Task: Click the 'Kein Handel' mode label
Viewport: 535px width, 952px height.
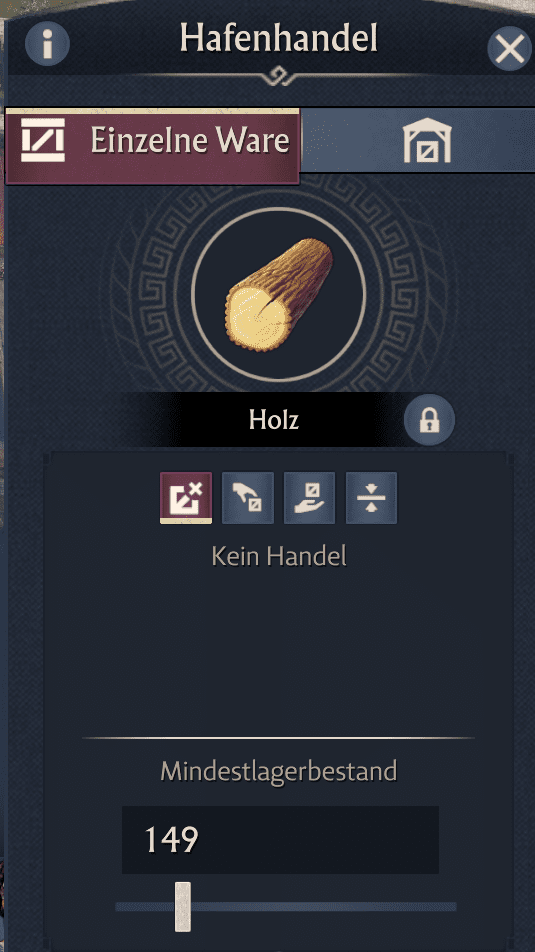Action: (x=279, y=556)
